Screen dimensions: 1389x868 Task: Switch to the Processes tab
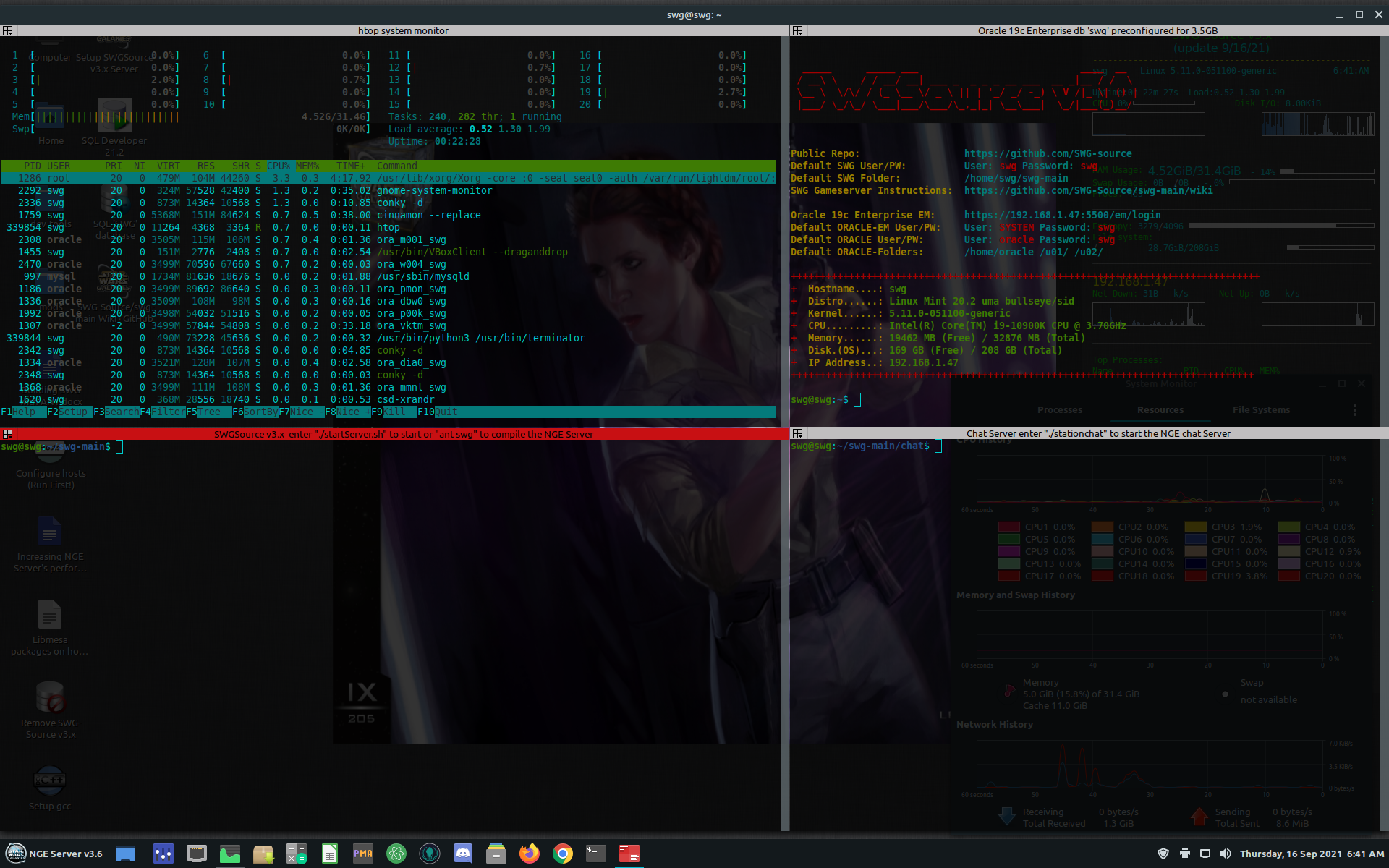(x=1059, y=409)
